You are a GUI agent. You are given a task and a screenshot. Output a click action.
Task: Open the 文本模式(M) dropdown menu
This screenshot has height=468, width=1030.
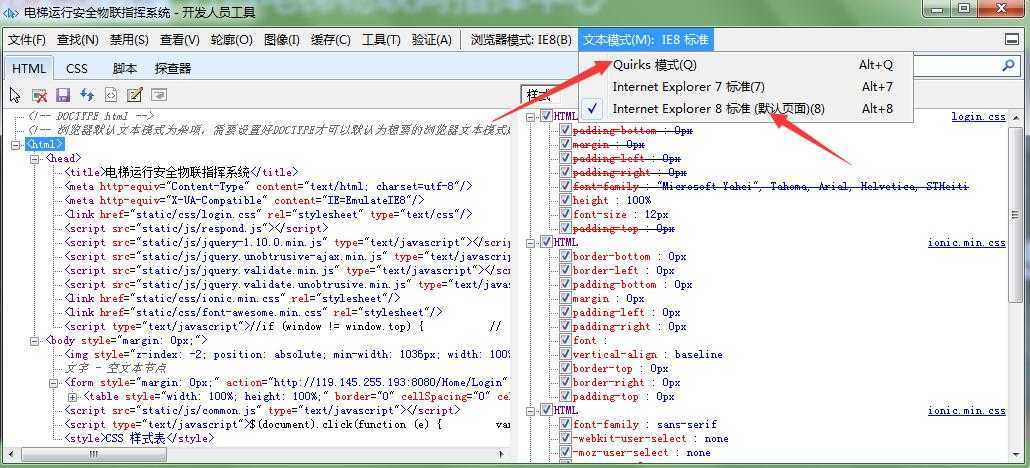646,40
